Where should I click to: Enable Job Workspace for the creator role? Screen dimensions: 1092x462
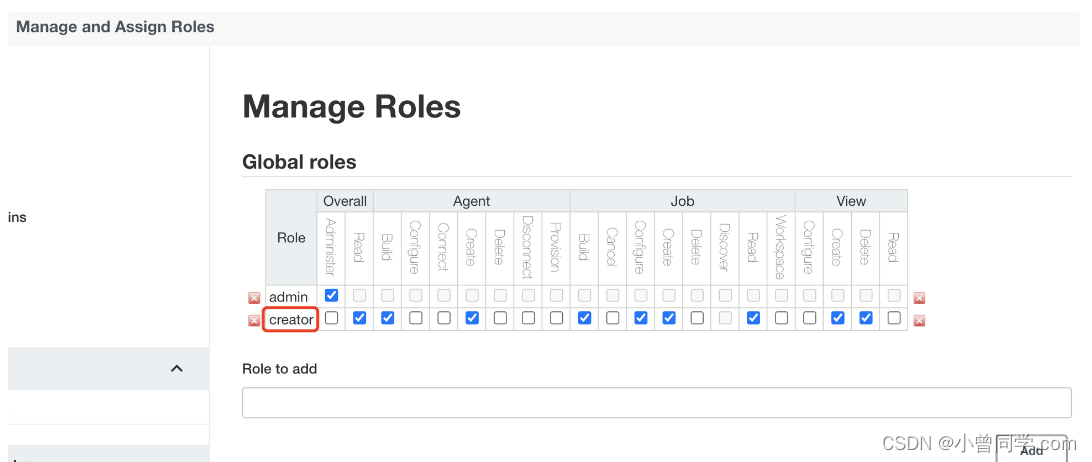click(781, 318)
